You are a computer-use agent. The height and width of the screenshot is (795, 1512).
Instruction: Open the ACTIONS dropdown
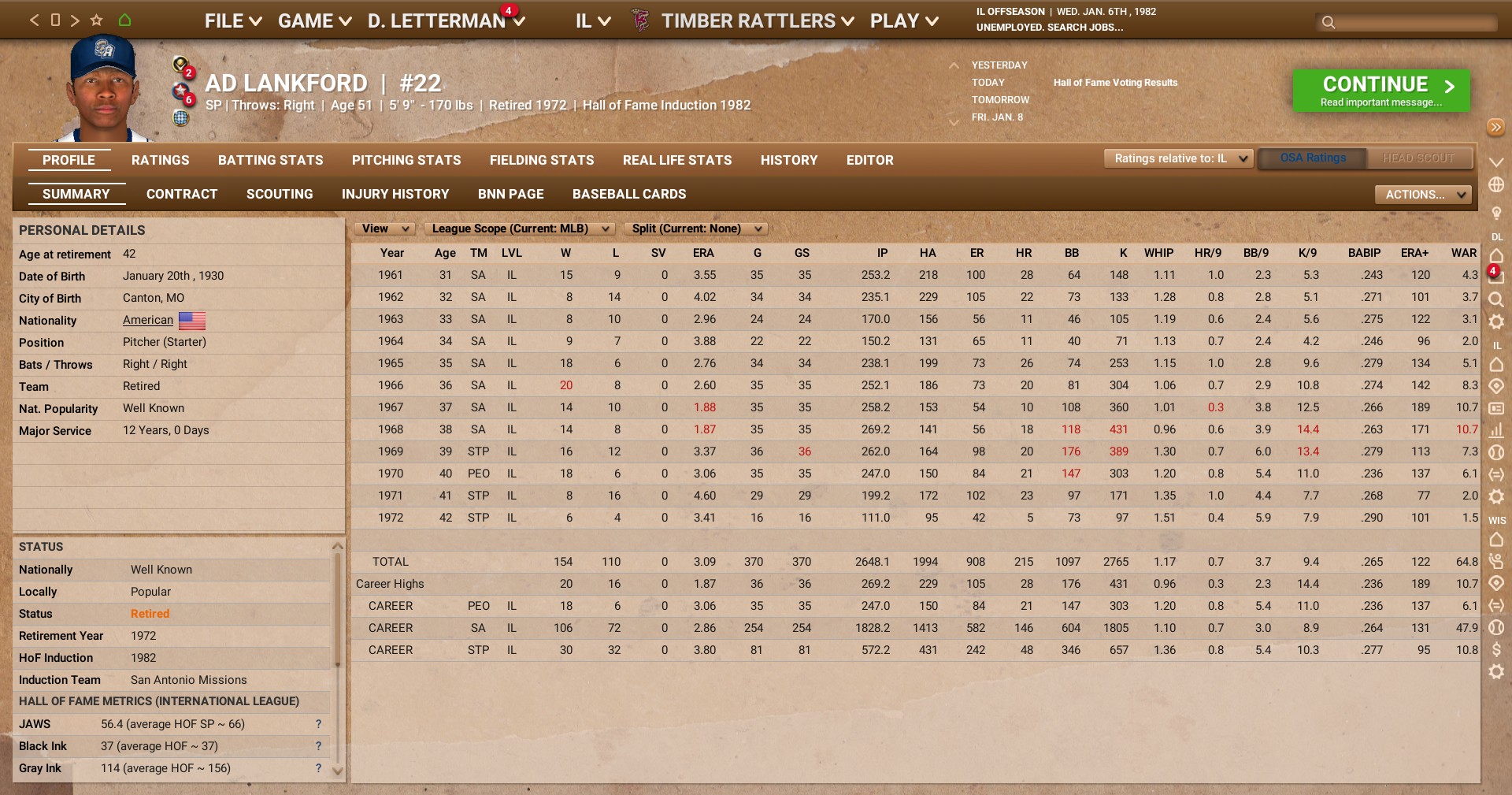[1421, 194]
